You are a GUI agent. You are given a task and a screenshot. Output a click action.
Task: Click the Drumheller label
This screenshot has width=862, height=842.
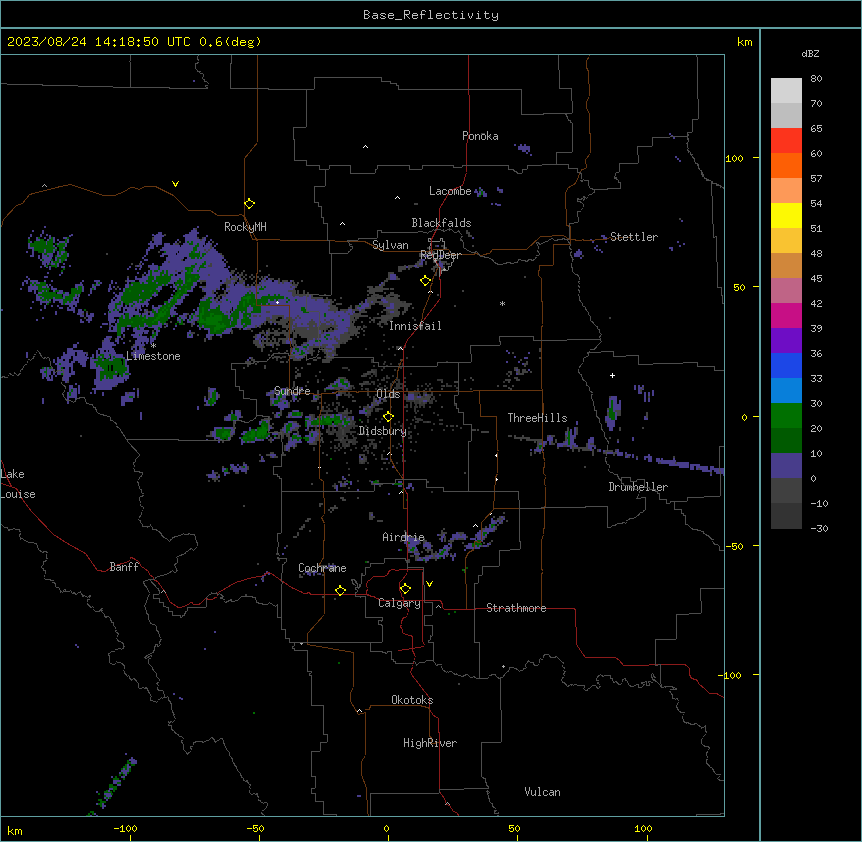(x=638, y=487)
